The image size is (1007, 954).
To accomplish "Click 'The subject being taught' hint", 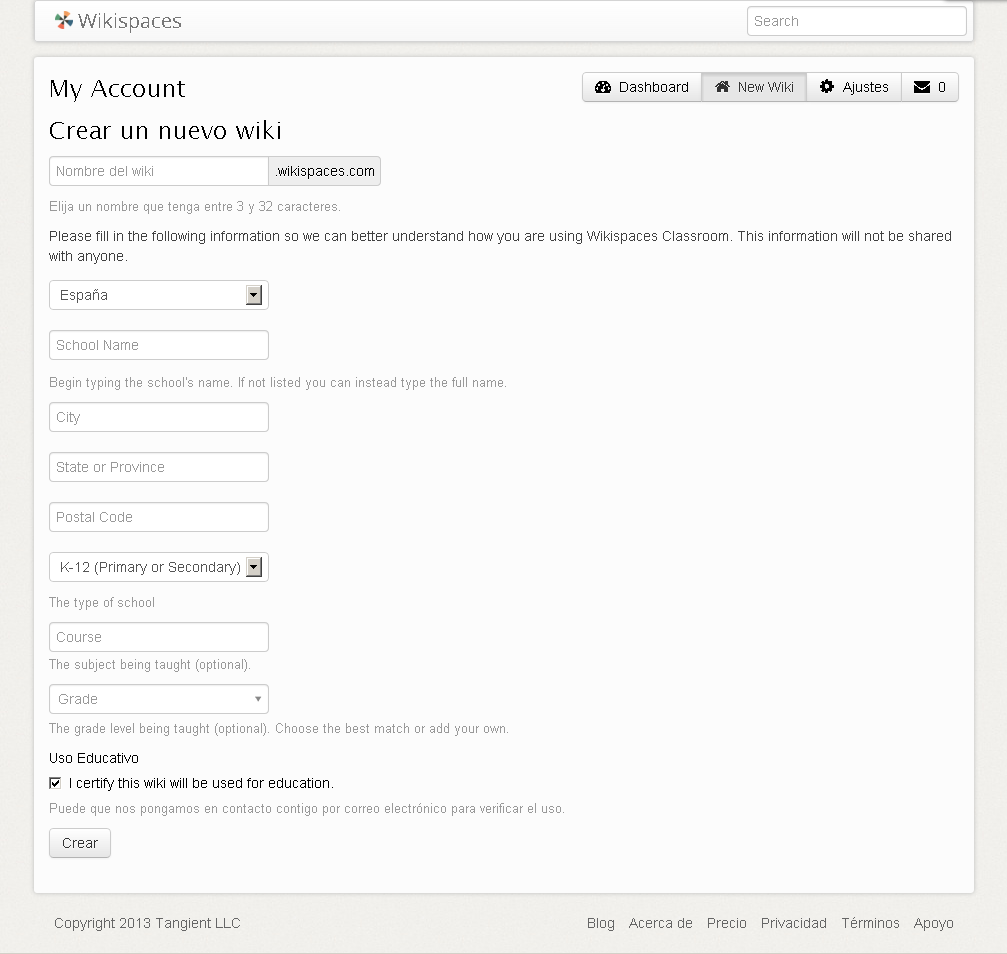I will pos(150,664).
